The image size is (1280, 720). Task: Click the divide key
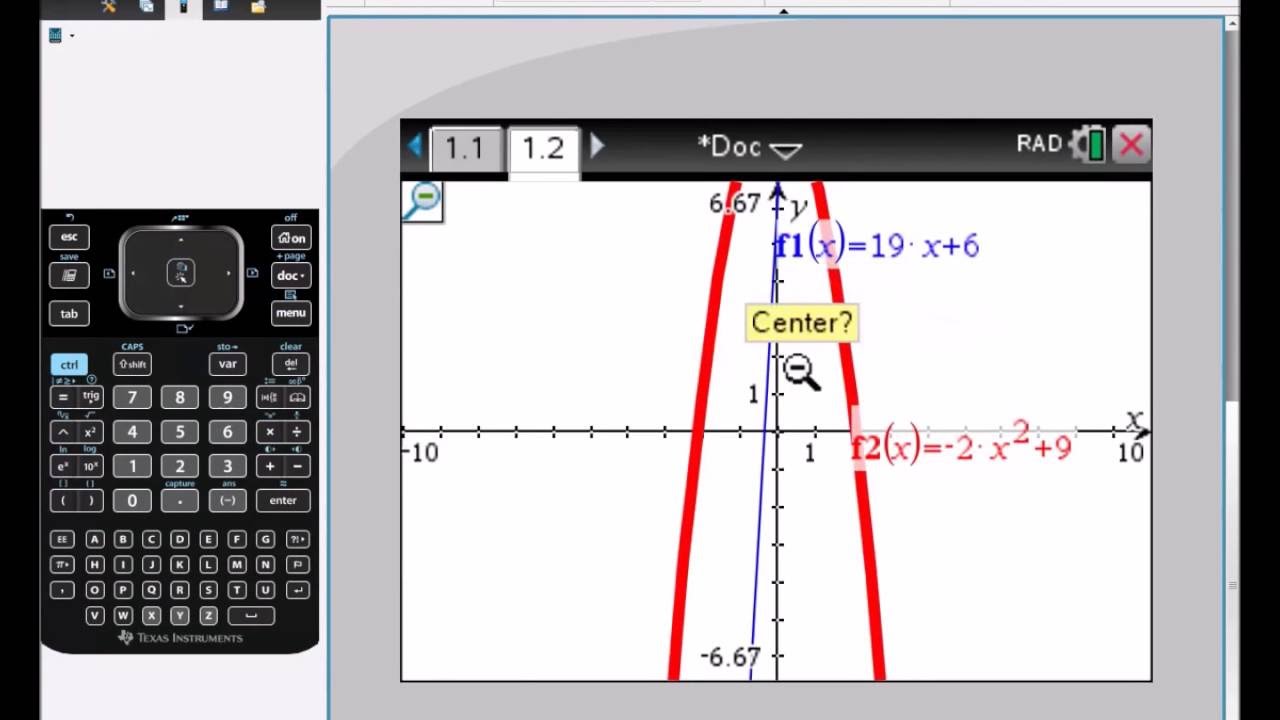click(298, 432)
